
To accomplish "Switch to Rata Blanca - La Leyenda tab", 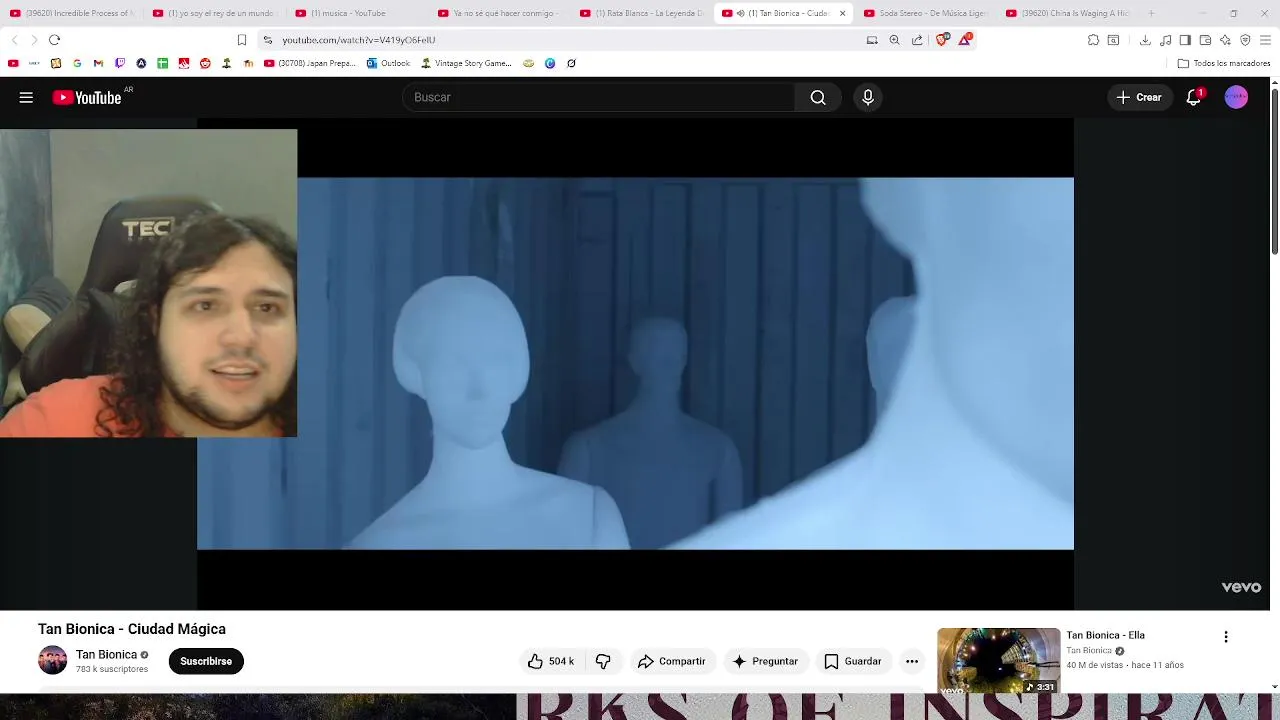I will [x=641, y=13].
